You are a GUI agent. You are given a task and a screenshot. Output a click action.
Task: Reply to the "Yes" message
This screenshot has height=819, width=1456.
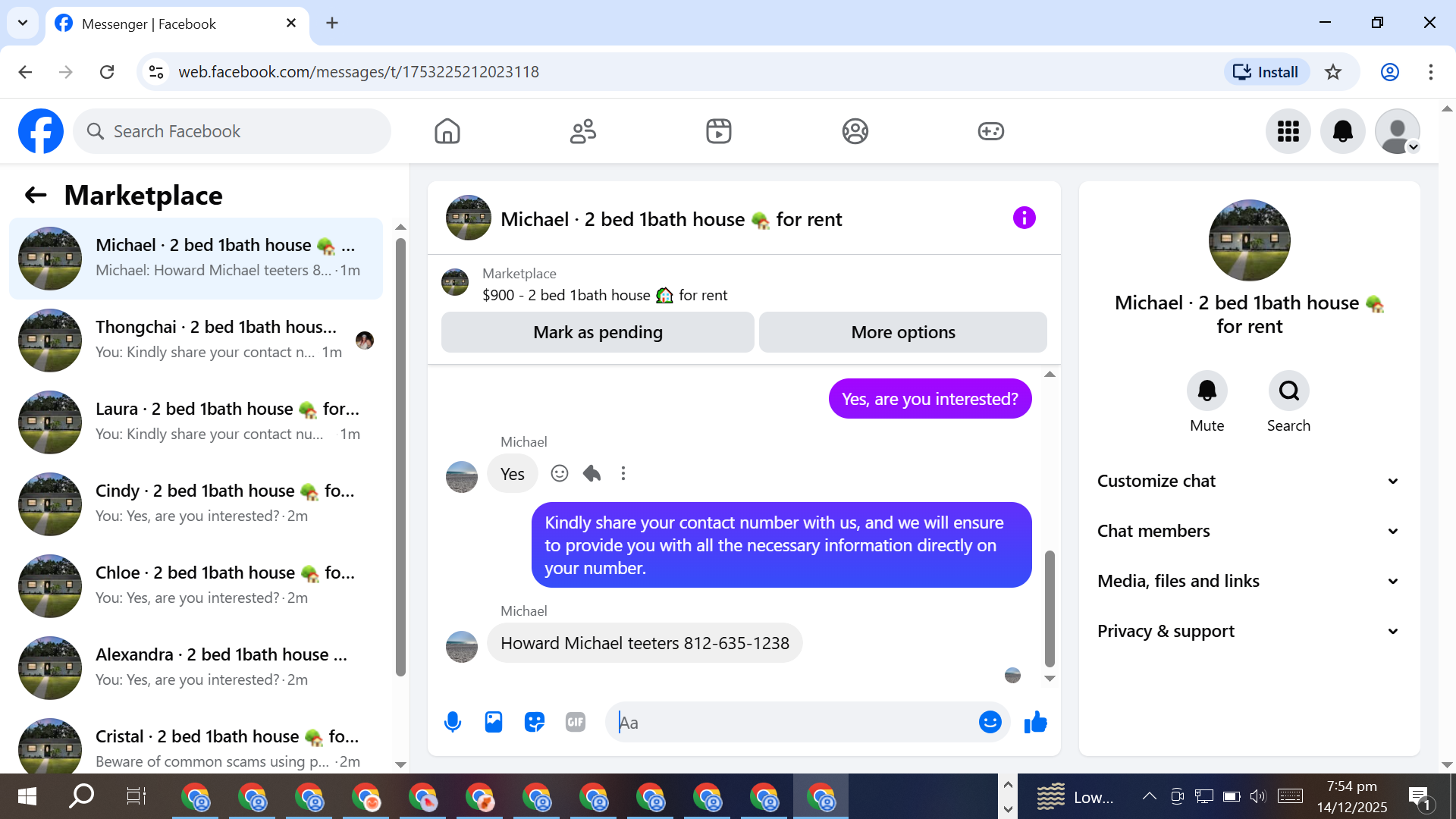[x=591, y=473]
